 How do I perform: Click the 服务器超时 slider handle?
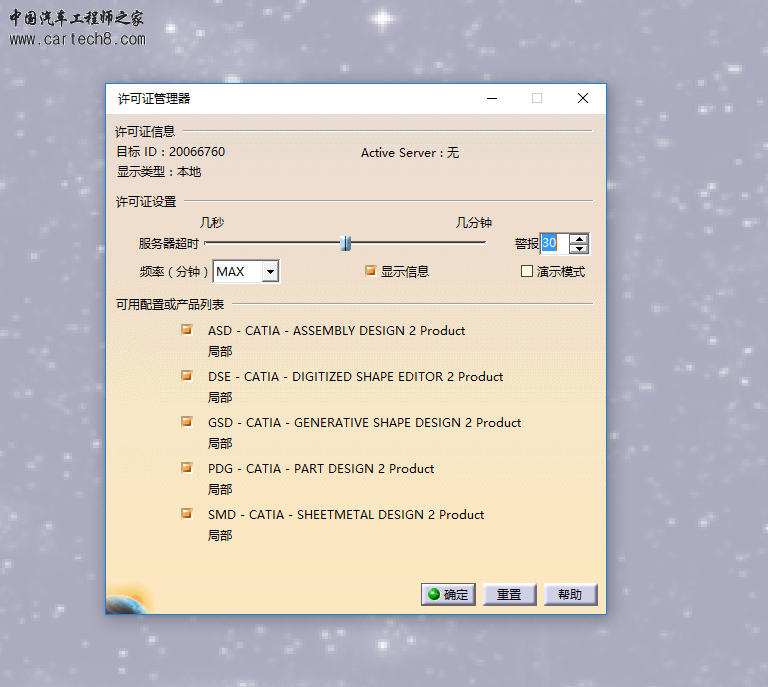345,243
